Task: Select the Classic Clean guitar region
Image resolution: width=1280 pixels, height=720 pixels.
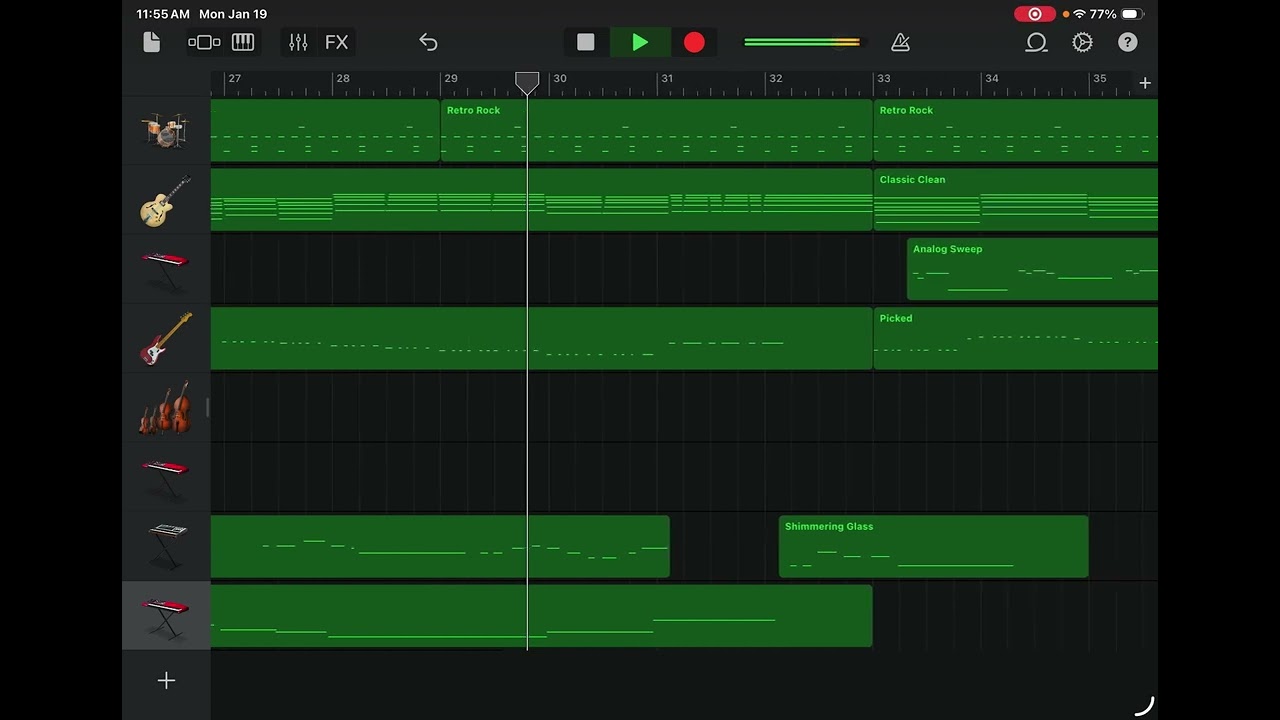Action: tap(1016, 200)
